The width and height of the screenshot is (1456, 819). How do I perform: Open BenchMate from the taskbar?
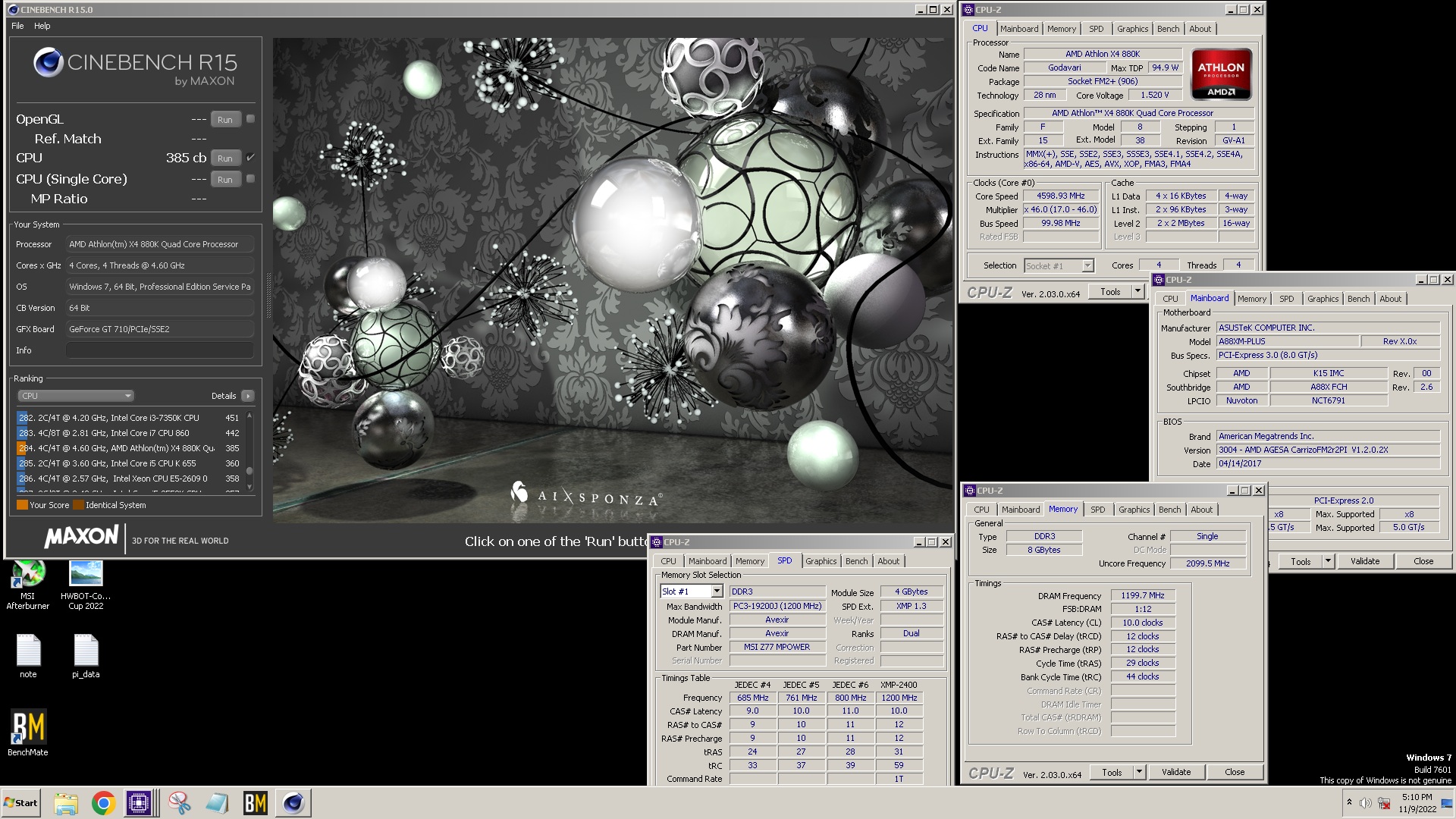[255, 803]
